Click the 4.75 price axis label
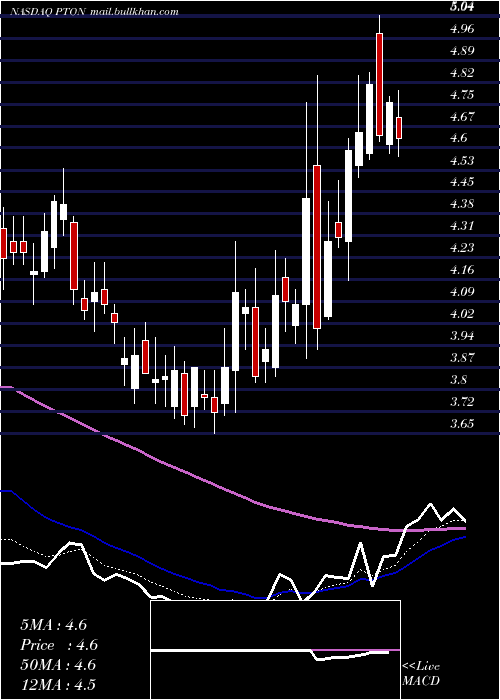This screenshot has height=700, width=500. [462, 95]
